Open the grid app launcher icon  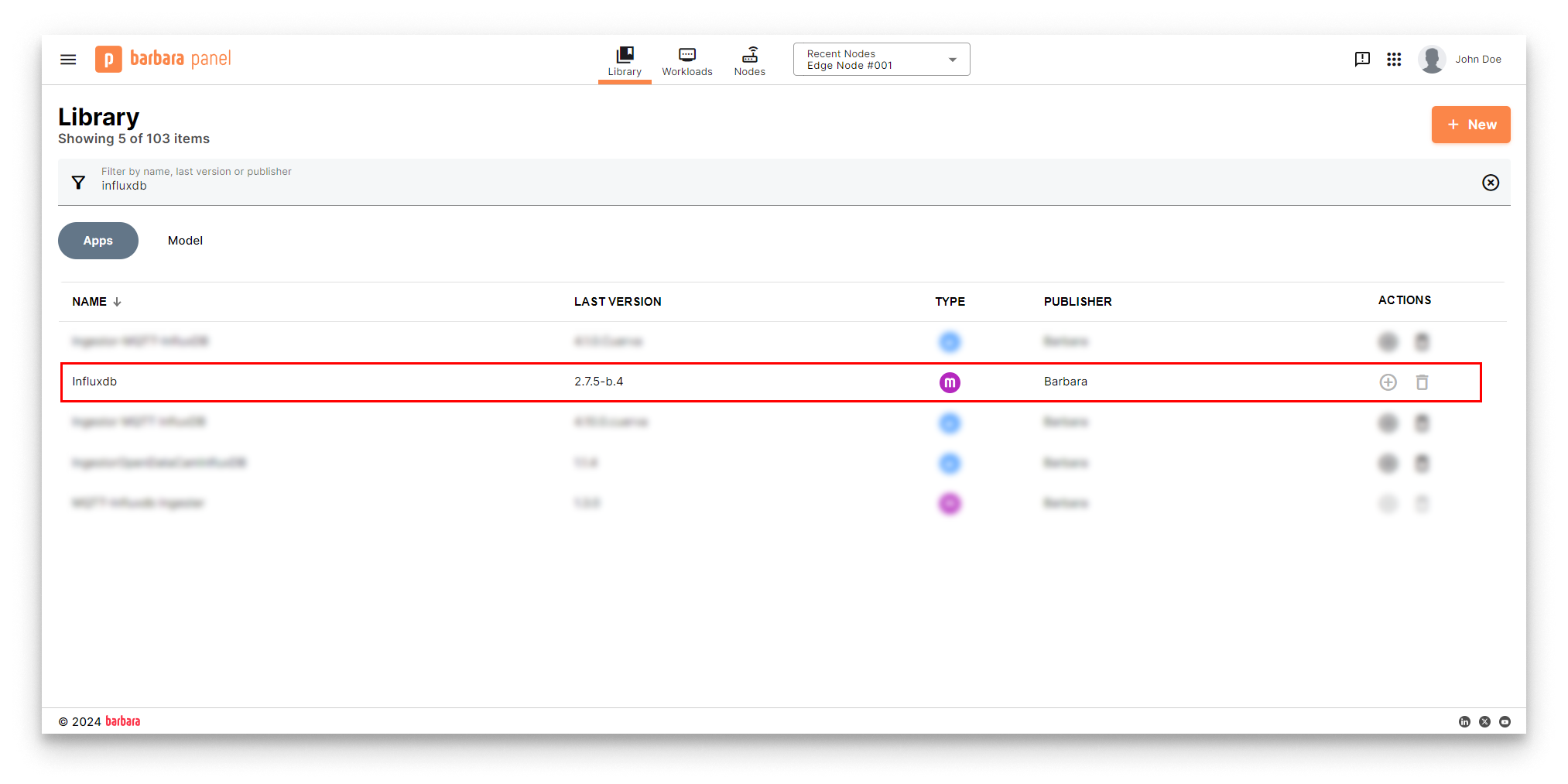[1394, 59]
